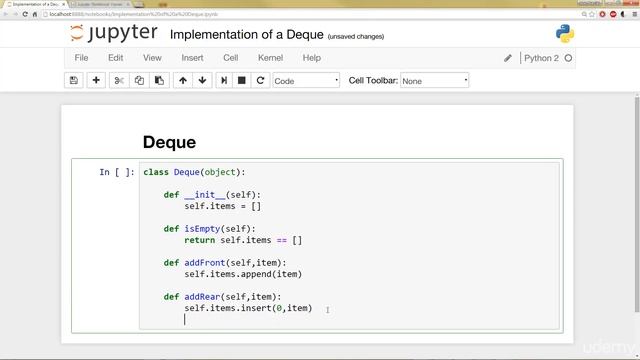
Task: Click the browser reload button
Action: 25,14
